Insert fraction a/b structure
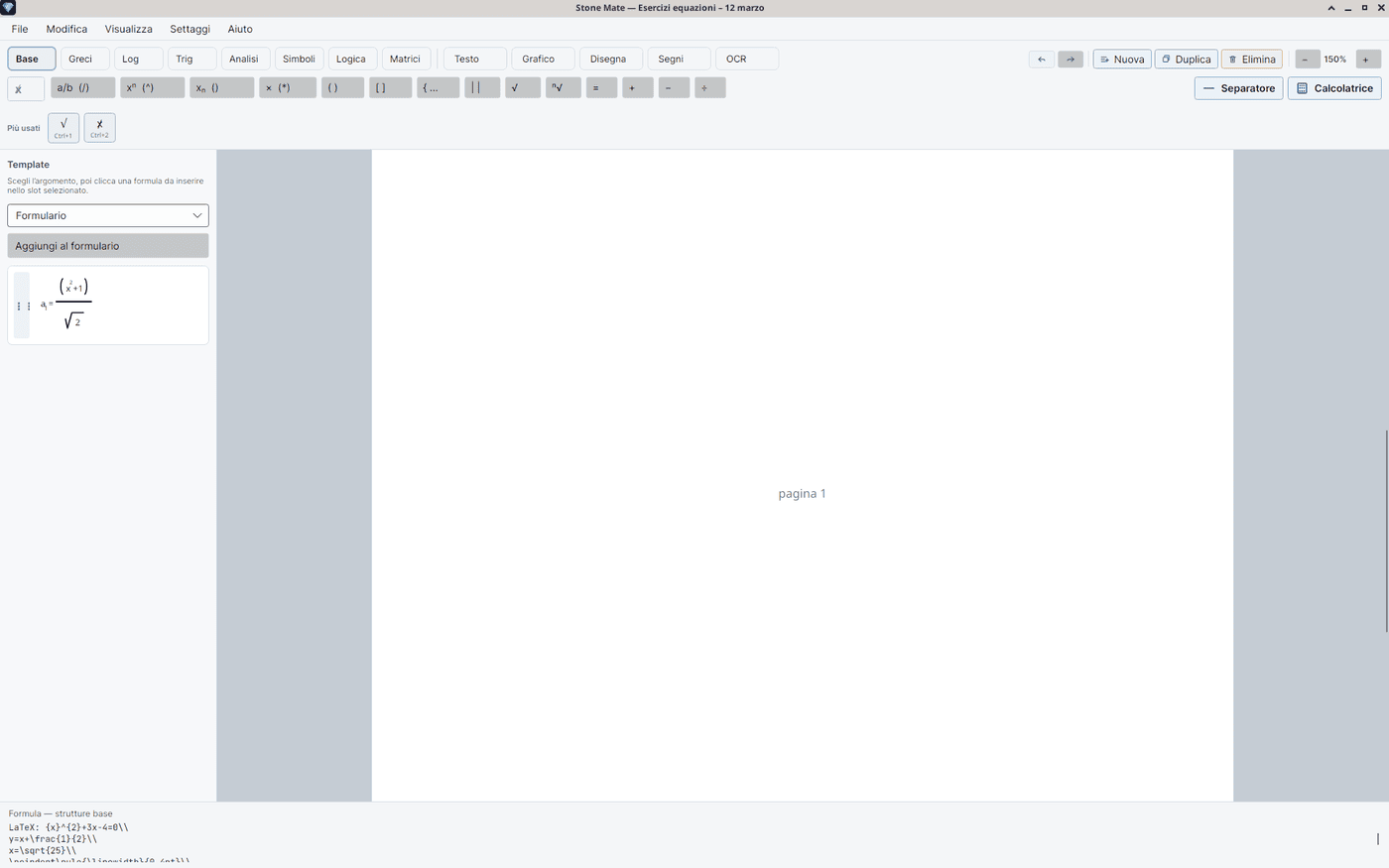The height and width of the screenshot is (868, 1389). pyautogui.click(x=83, y=88)
